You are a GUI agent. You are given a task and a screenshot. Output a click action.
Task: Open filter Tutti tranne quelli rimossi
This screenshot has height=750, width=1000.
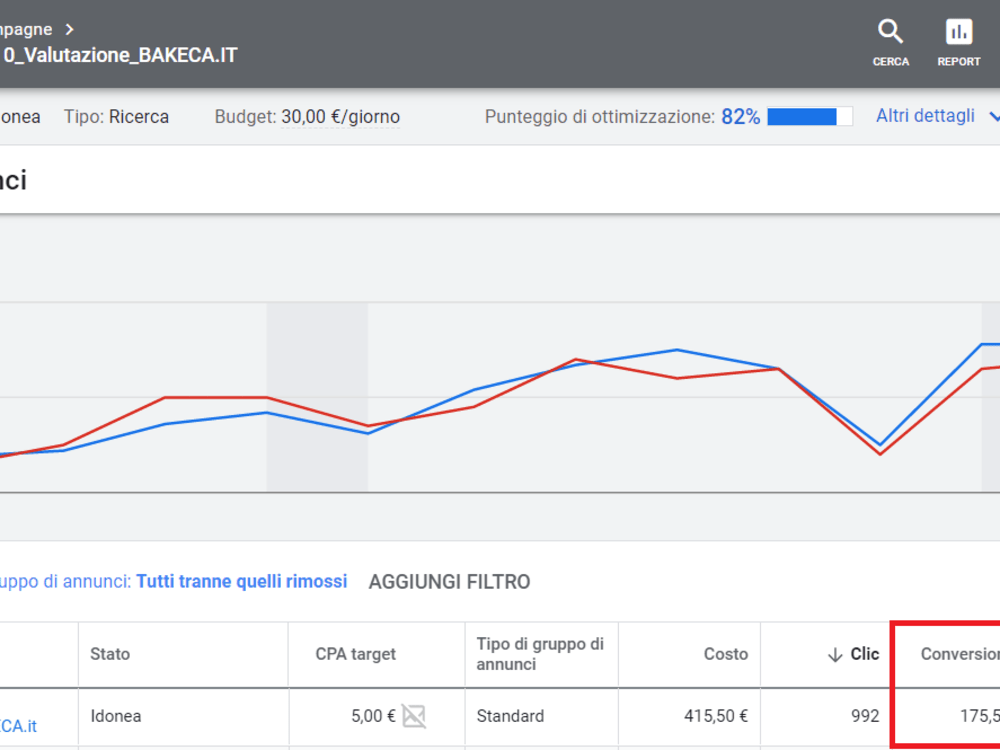(x=242, y=582)
